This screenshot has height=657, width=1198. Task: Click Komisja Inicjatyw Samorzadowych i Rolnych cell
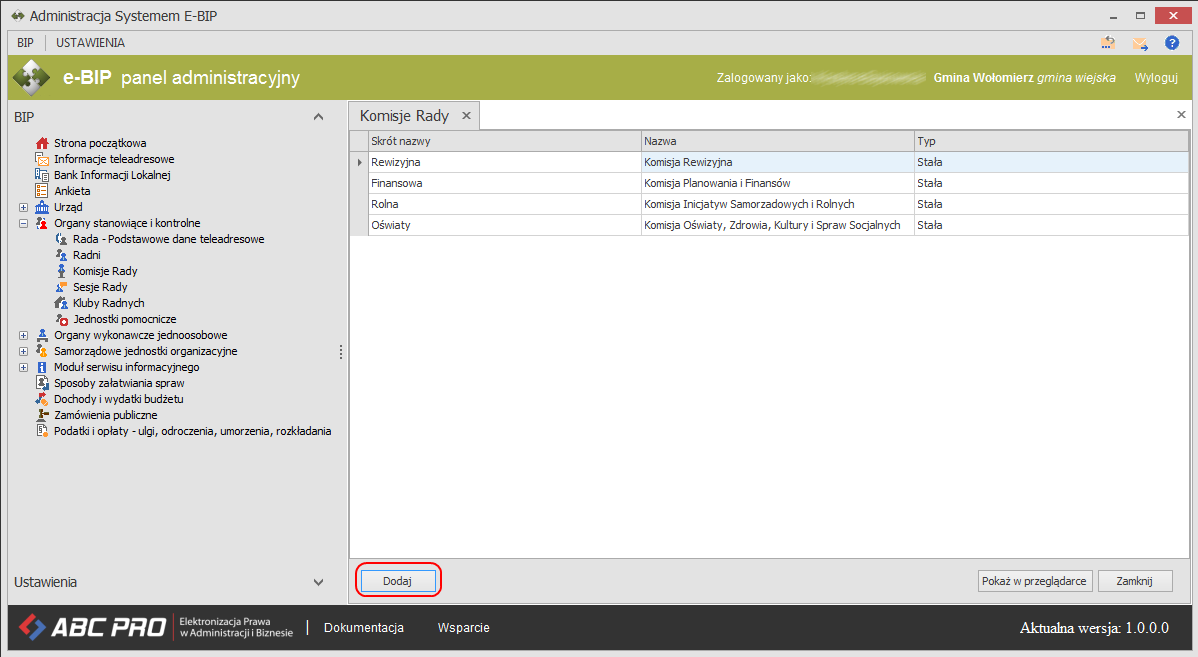pos(778,204)
